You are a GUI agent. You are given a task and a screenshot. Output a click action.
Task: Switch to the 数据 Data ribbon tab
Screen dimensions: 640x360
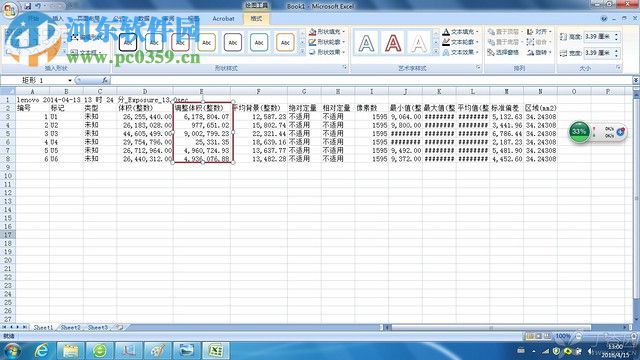pos(144,19)
